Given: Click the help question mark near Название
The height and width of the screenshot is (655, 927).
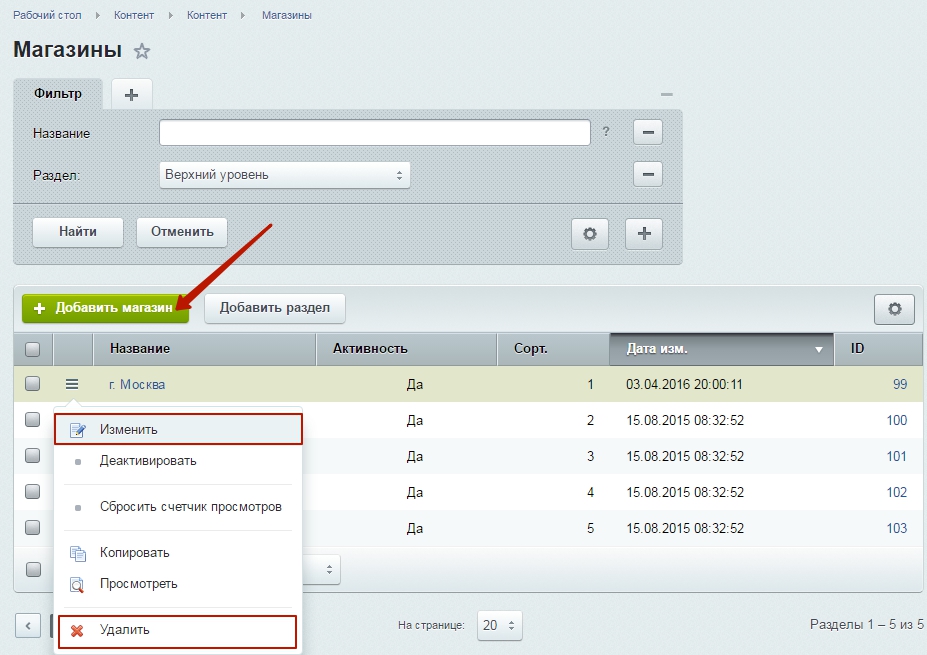Looking at the screenshot, I should click(x=606, y=132).
